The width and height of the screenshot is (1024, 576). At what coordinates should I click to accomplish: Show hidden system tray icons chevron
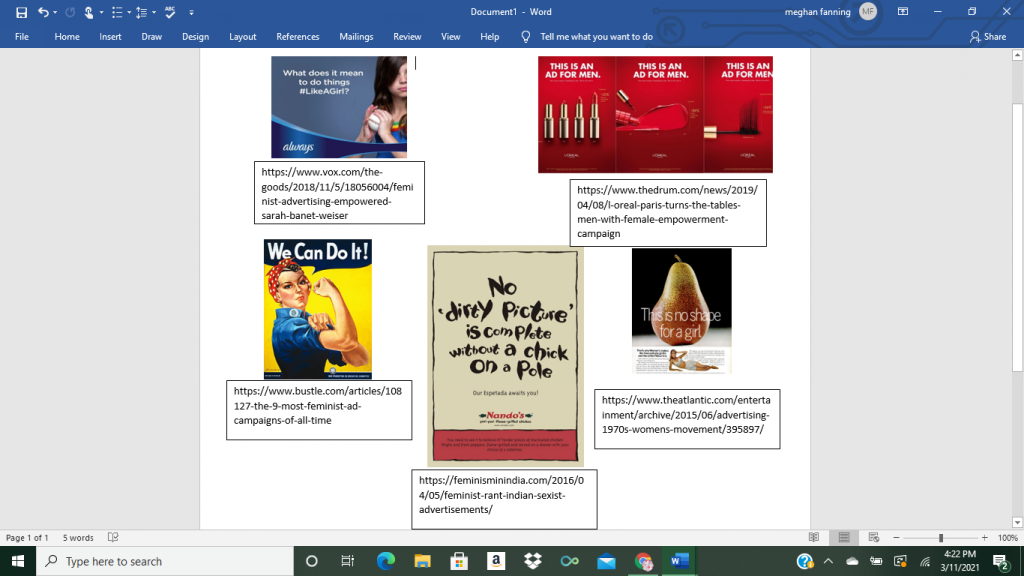(x=828, y=561)
